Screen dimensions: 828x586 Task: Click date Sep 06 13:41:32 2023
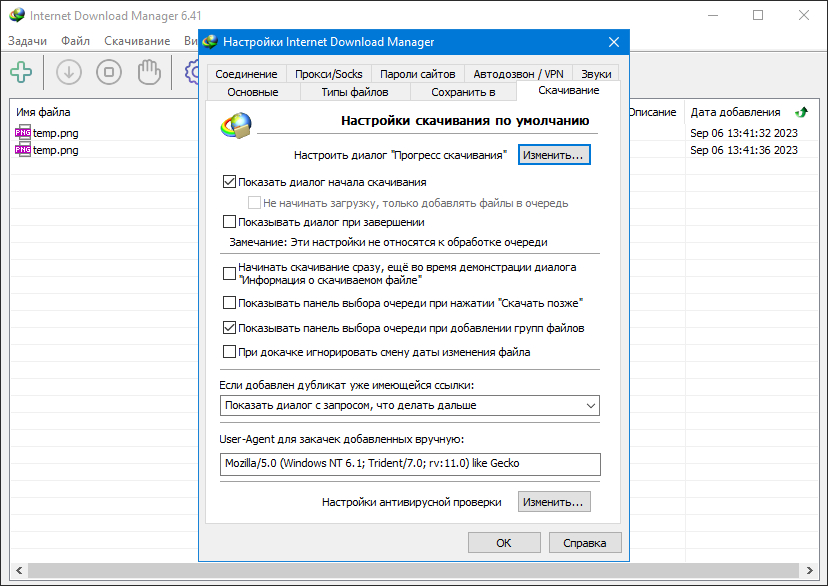pos(744,133)
